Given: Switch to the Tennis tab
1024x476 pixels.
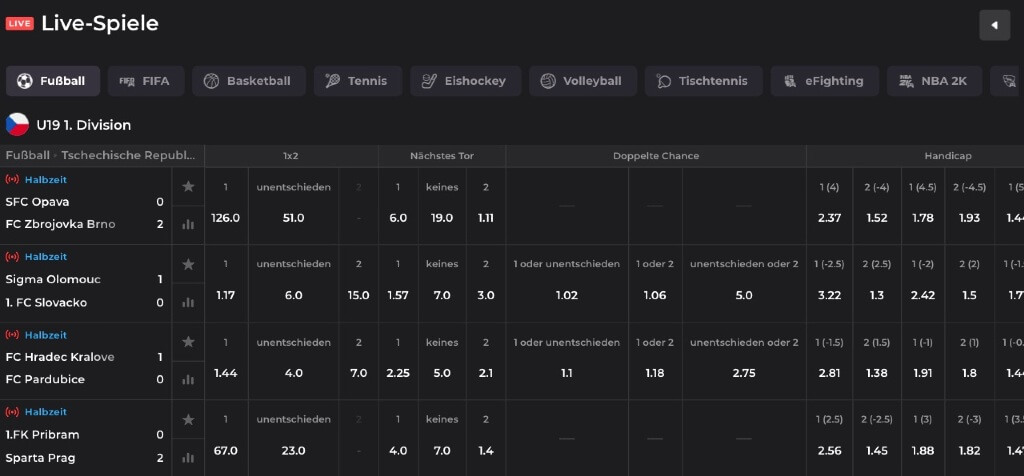Looking at the screenshot, I should tap(358, 81).
